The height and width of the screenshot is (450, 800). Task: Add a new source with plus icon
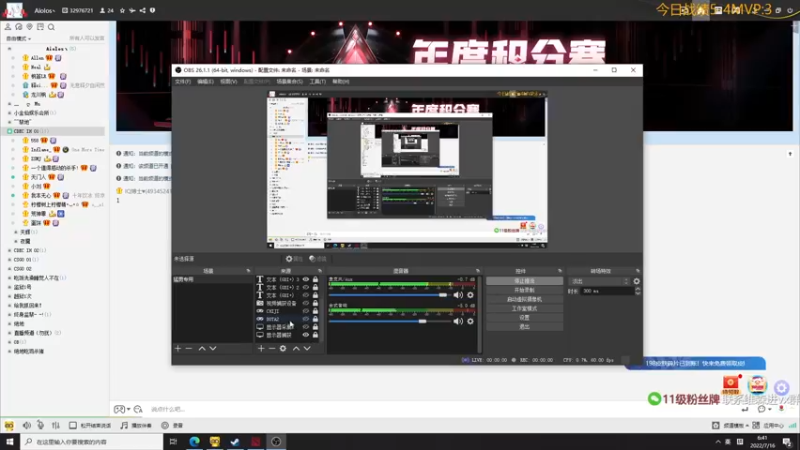coord(261,348)
